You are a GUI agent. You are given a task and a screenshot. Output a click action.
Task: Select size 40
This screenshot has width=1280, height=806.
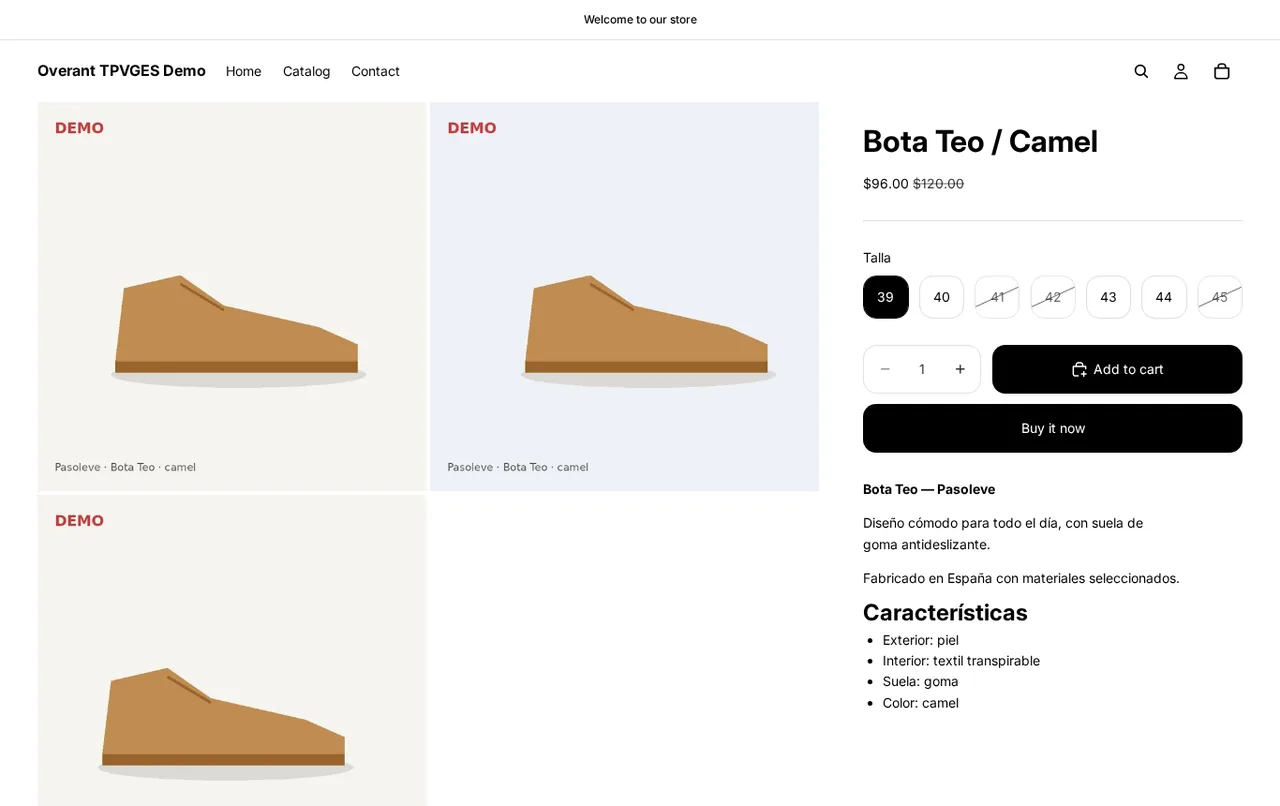942,297
